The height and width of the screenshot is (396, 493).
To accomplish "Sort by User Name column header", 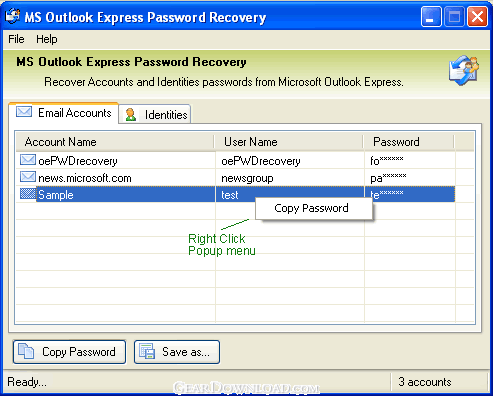I will coord(289,142).
